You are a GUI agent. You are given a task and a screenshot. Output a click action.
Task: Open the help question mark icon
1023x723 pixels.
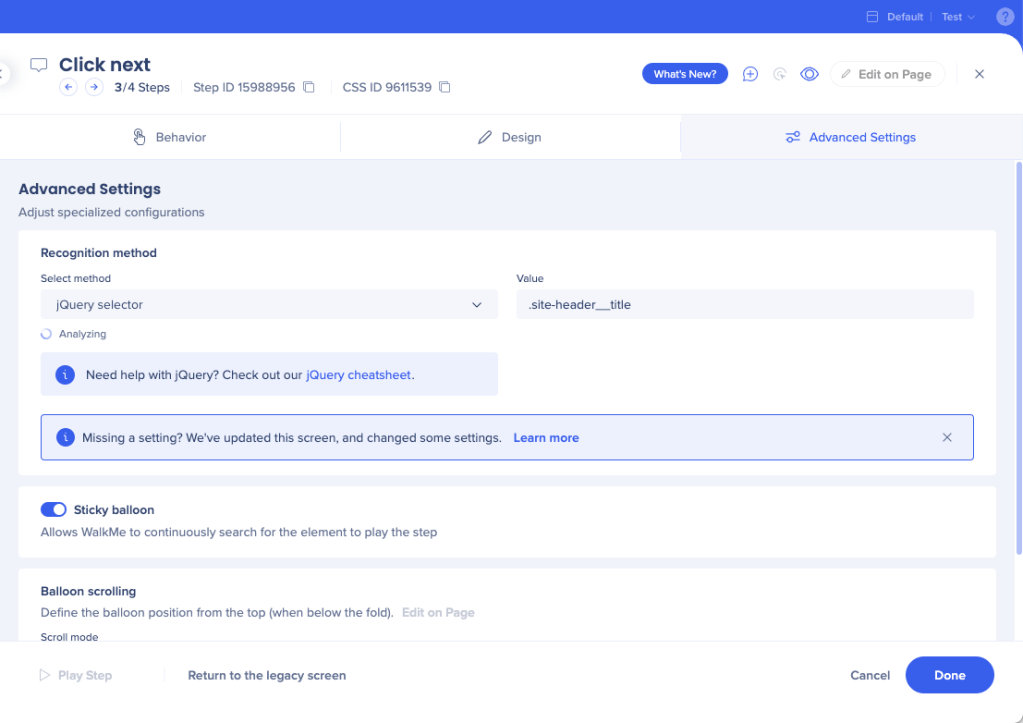(1005, 17)
